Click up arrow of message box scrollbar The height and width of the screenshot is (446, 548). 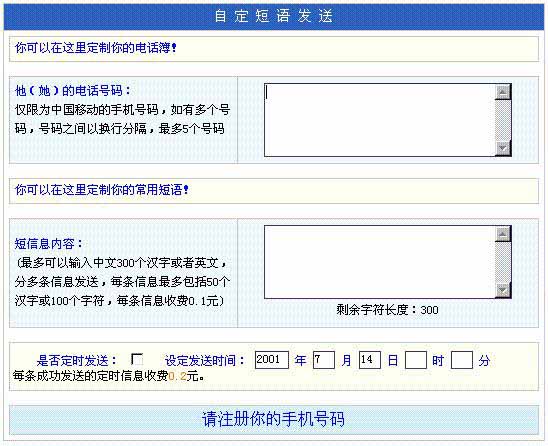coord(503,234)
